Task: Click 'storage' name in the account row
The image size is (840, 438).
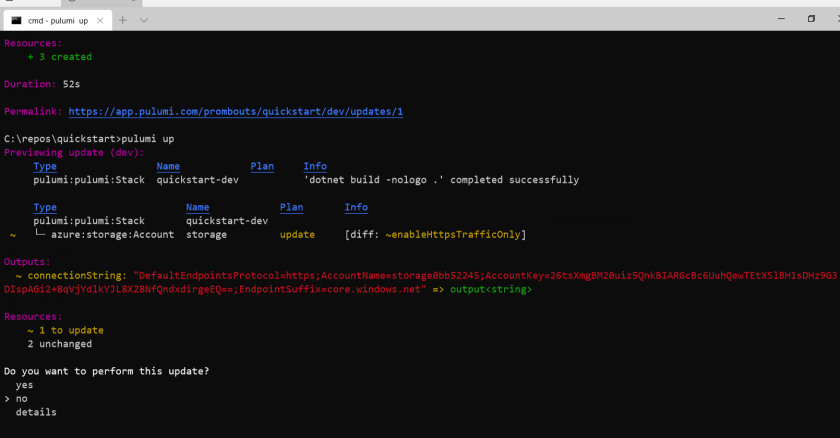Action: tap(206, 235)
